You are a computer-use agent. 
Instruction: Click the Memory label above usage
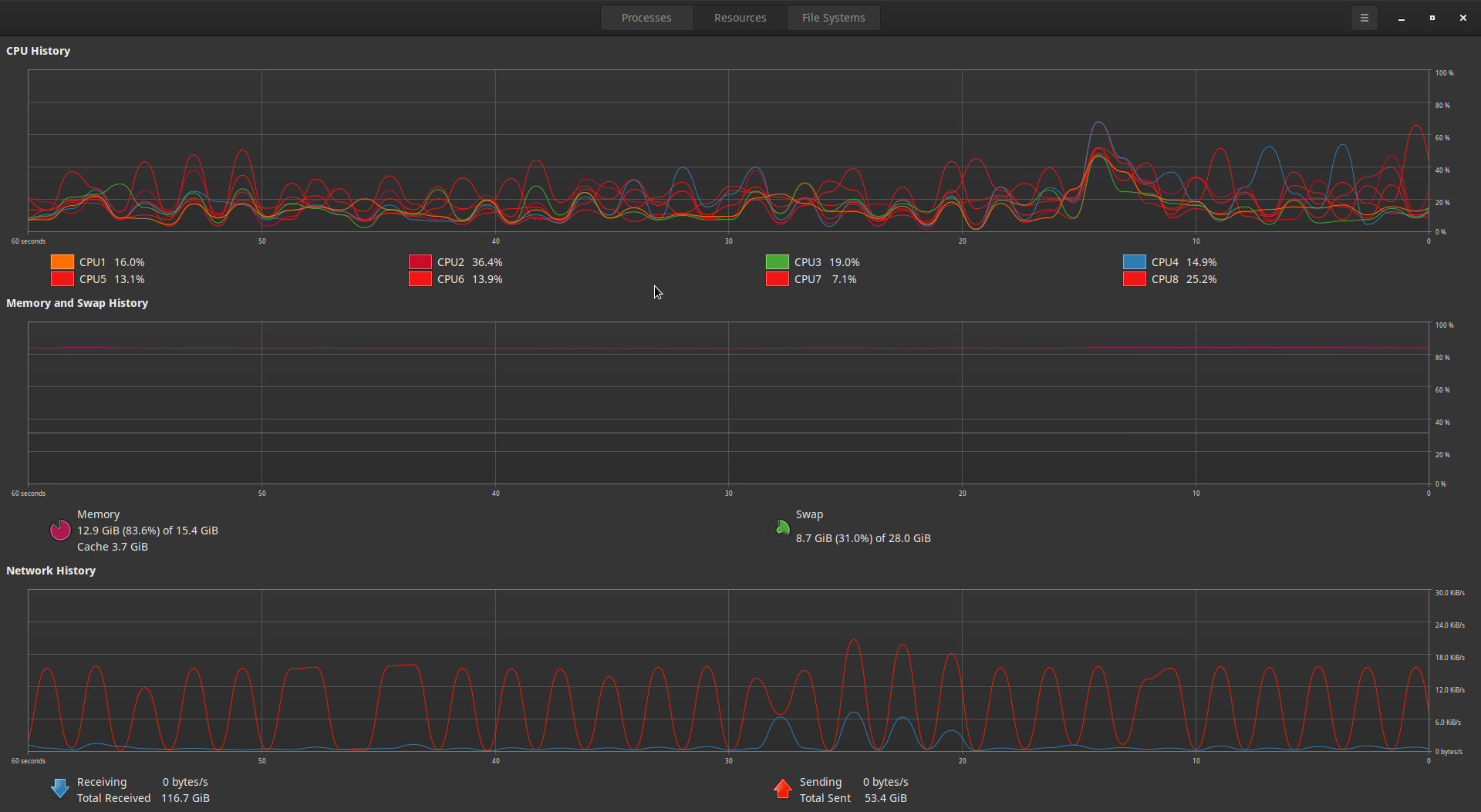[x=98, y=514]
